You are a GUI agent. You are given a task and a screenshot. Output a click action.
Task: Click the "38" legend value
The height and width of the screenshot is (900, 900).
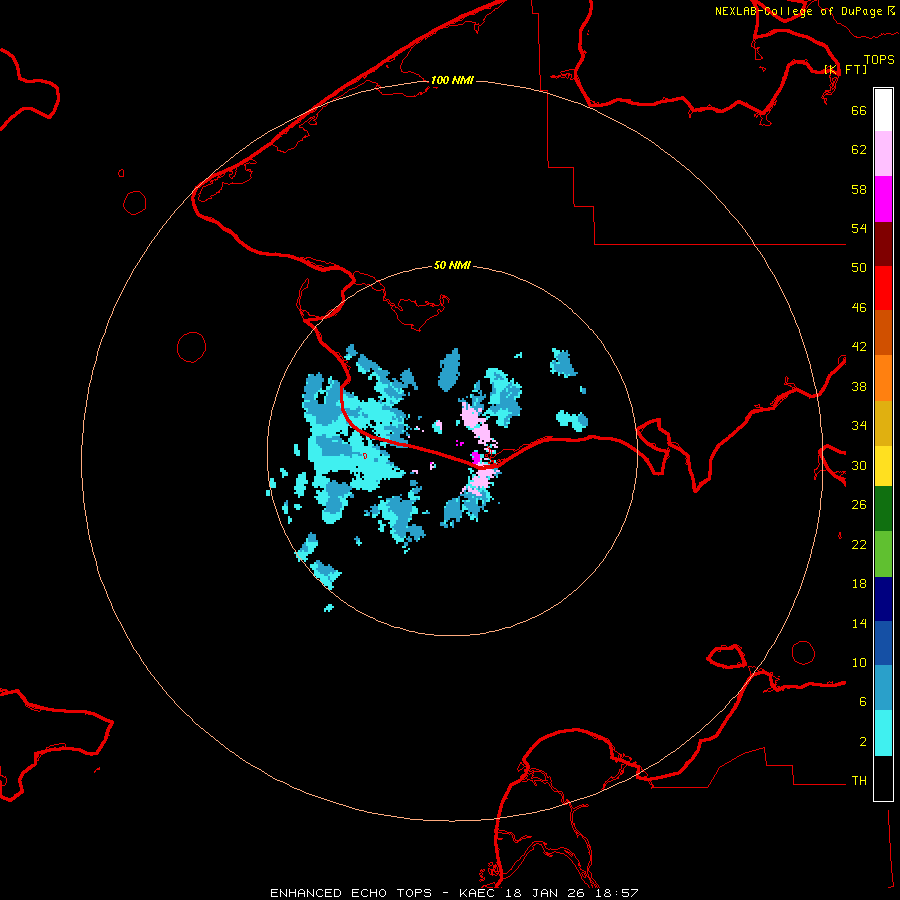859,386
